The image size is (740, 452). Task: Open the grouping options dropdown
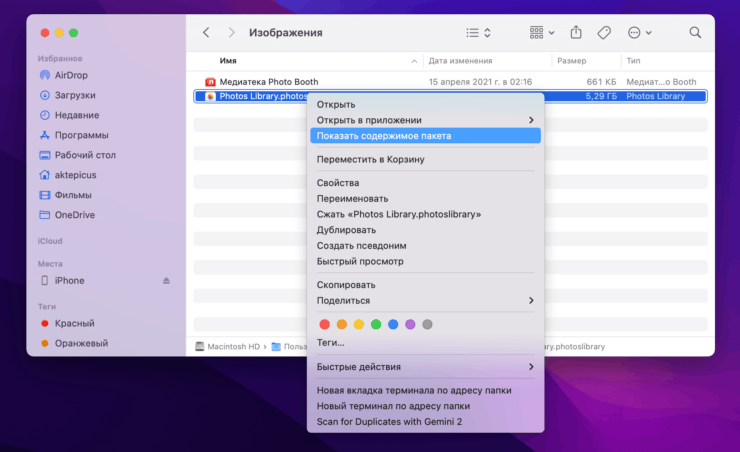point(541,33)
